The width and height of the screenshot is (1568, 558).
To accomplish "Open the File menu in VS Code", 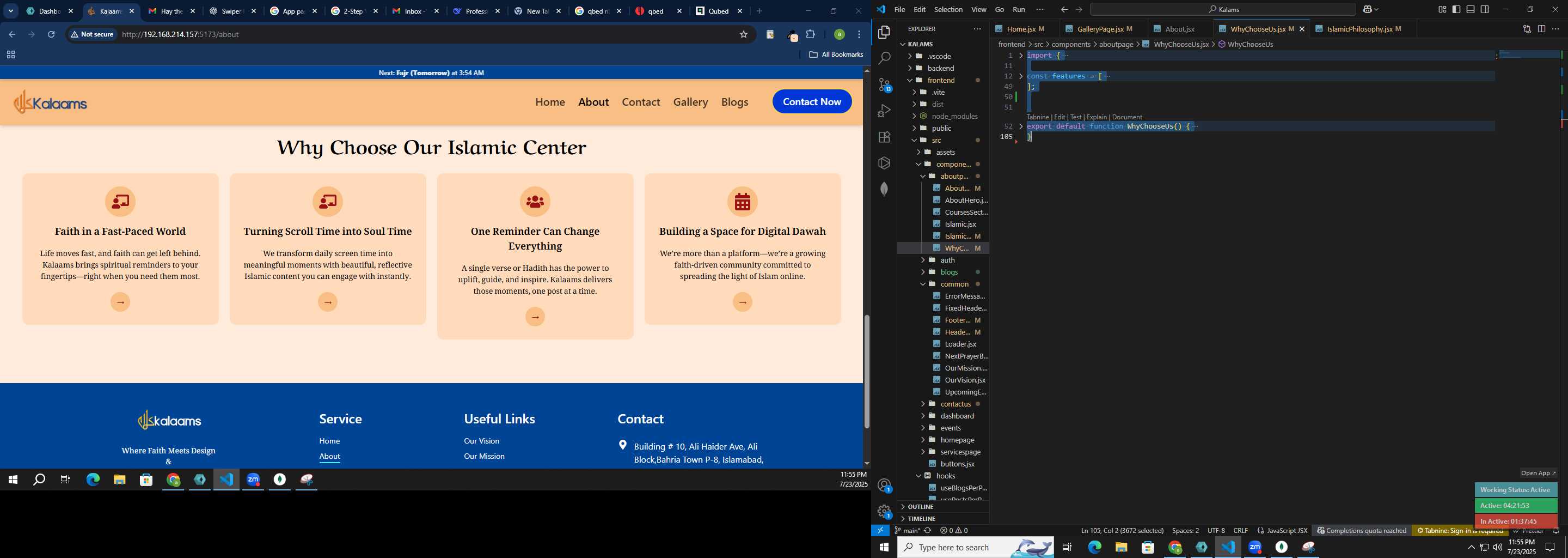I will click(x=899, y=9).
